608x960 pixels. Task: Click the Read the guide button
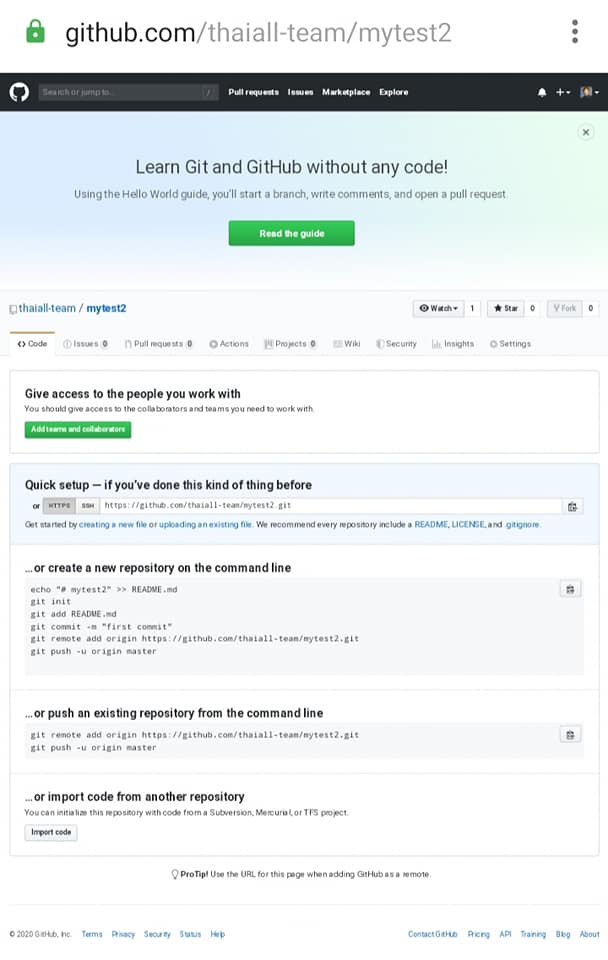point(291,233)
